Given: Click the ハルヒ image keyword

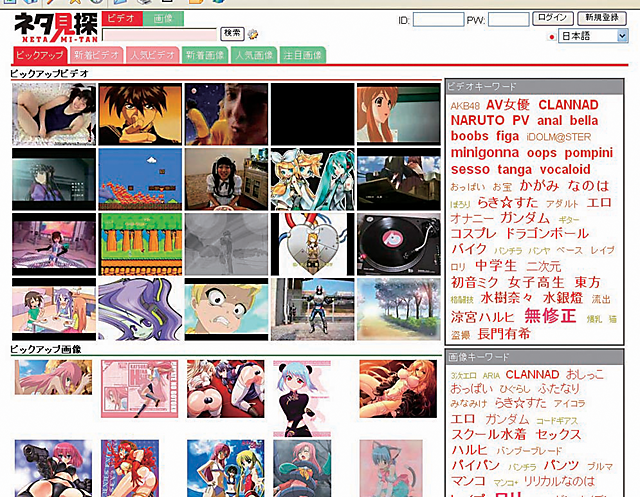Looking at the screenshot, I should pos(469,450).
